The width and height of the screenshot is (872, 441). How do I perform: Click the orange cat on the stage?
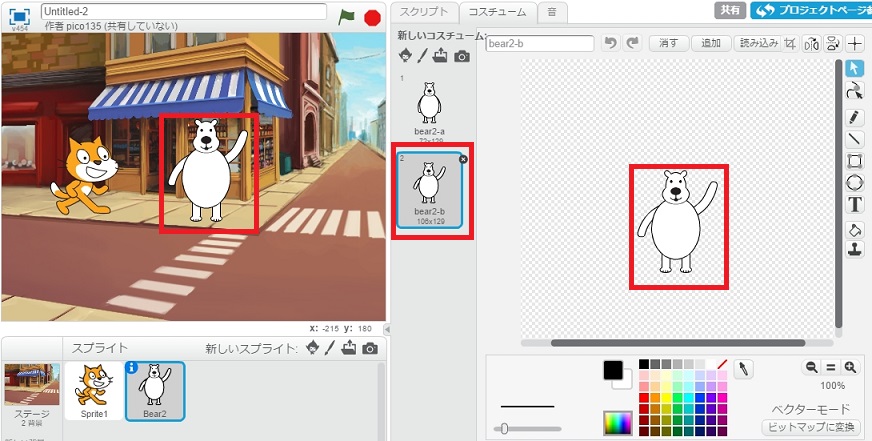83,176
